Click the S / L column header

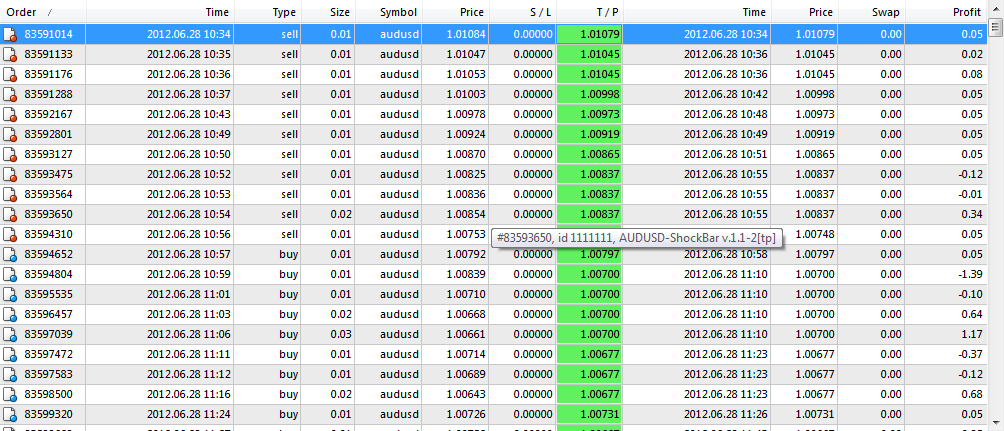point(522,12)
